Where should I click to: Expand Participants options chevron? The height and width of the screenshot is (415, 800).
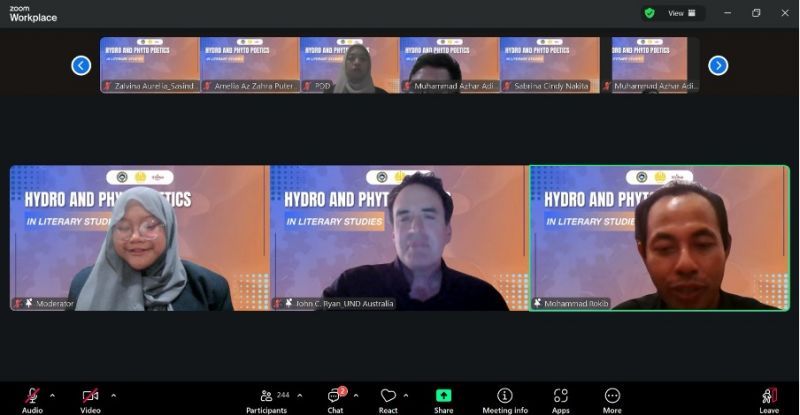(302, 395)
